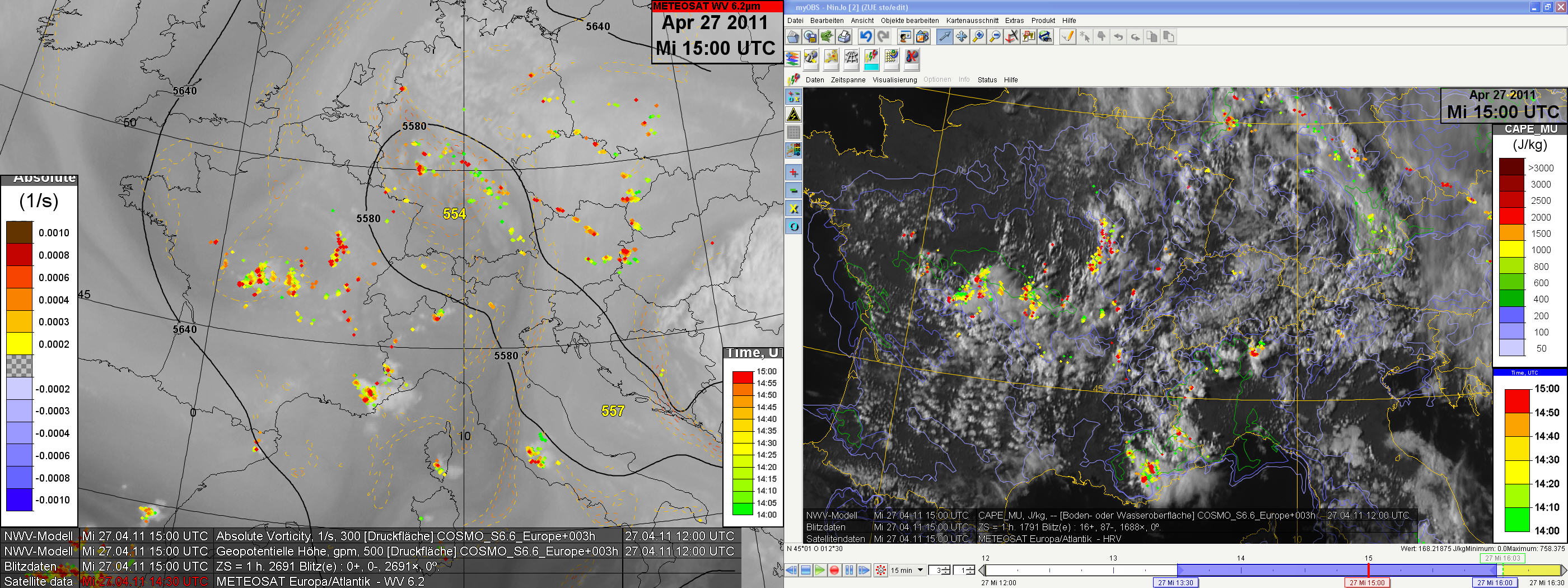Open the Kartenausschnitt menu
Viewport: 1568px width, 588px height.
[972, 21]
